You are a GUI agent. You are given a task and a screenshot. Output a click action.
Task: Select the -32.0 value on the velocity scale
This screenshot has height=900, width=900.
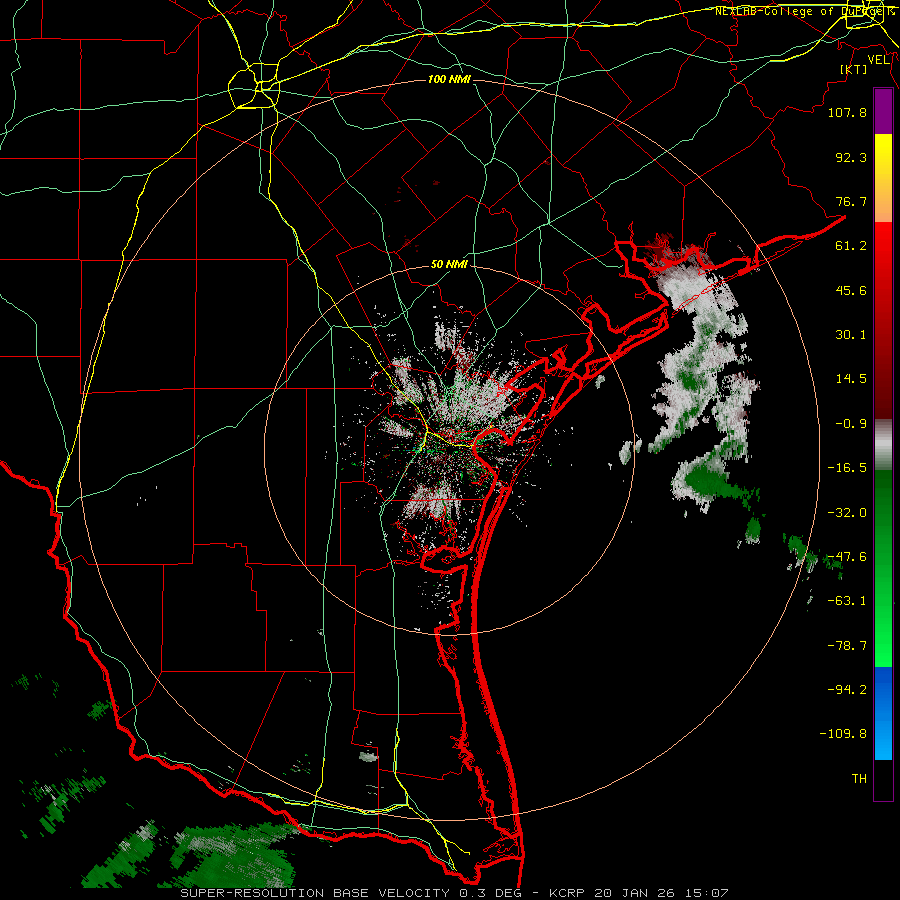[847, 513]
